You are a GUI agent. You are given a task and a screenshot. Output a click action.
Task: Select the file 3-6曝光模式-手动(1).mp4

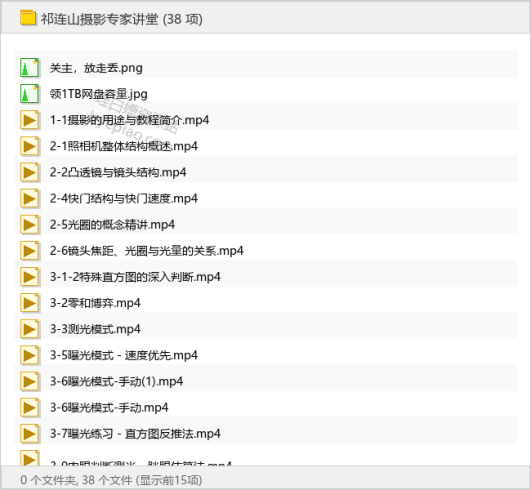[x=116, y=382]
